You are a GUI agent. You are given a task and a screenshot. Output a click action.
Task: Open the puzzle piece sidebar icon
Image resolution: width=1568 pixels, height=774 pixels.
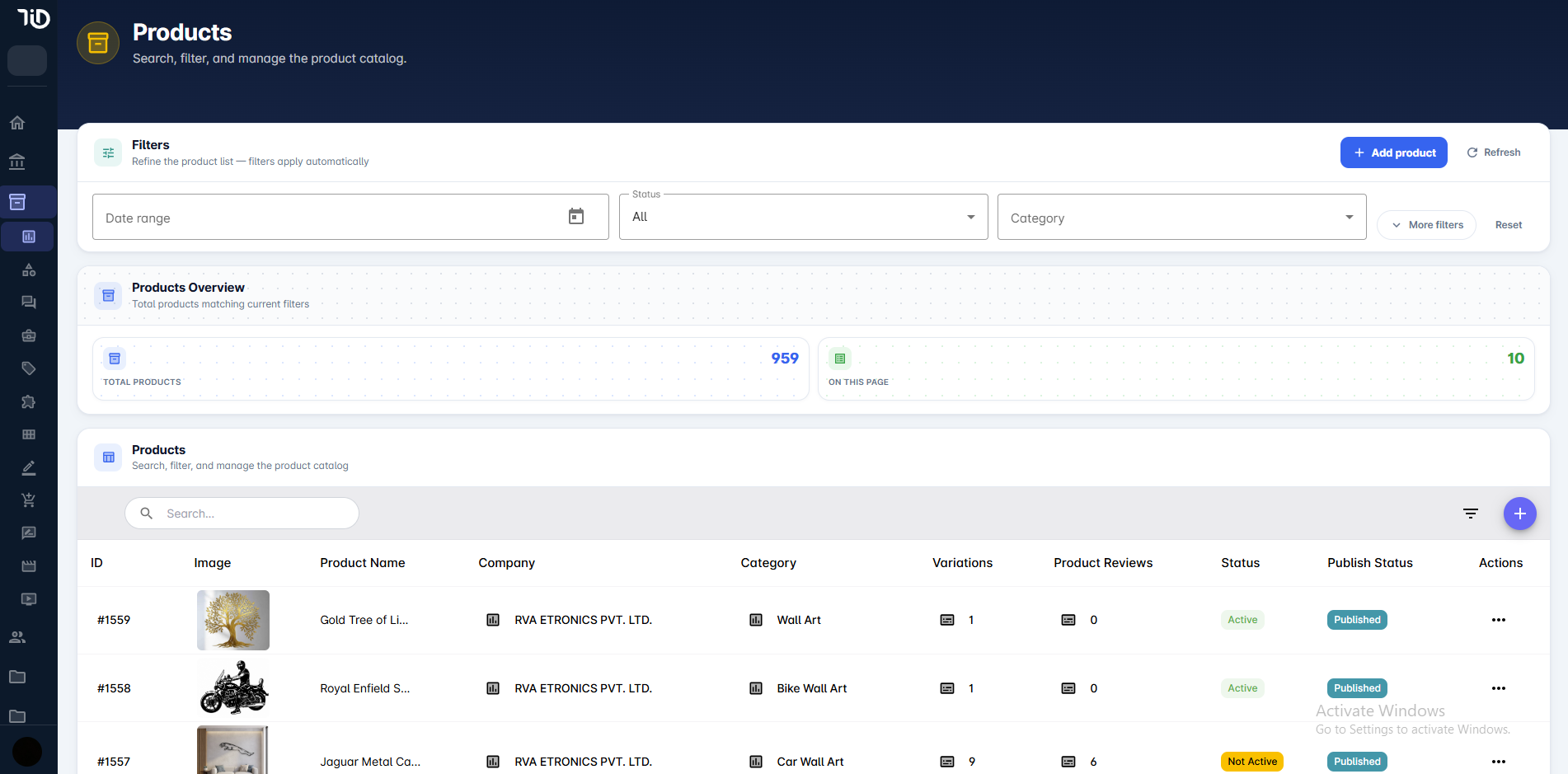(x=29, y=401)
